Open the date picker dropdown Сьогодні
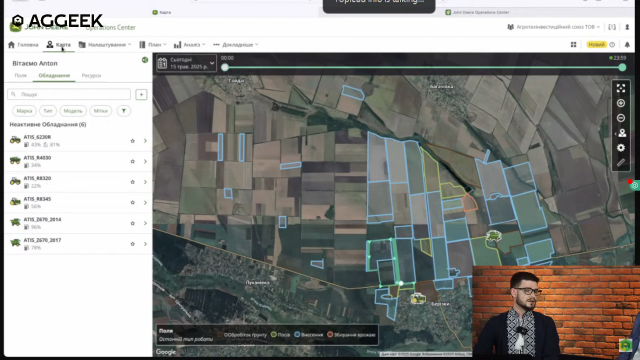 [x=187, y=63]
